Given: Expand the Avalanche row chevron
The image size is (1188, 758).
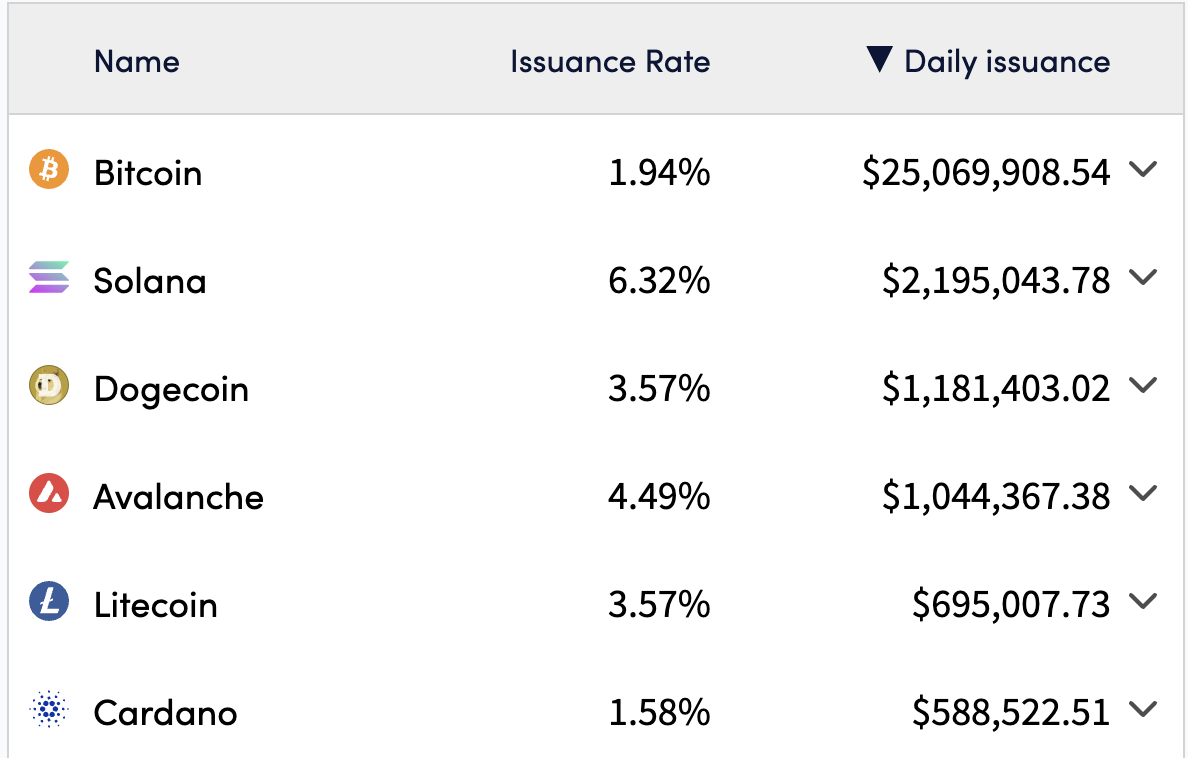Looking at the screenshot, I should point(1142,494).
